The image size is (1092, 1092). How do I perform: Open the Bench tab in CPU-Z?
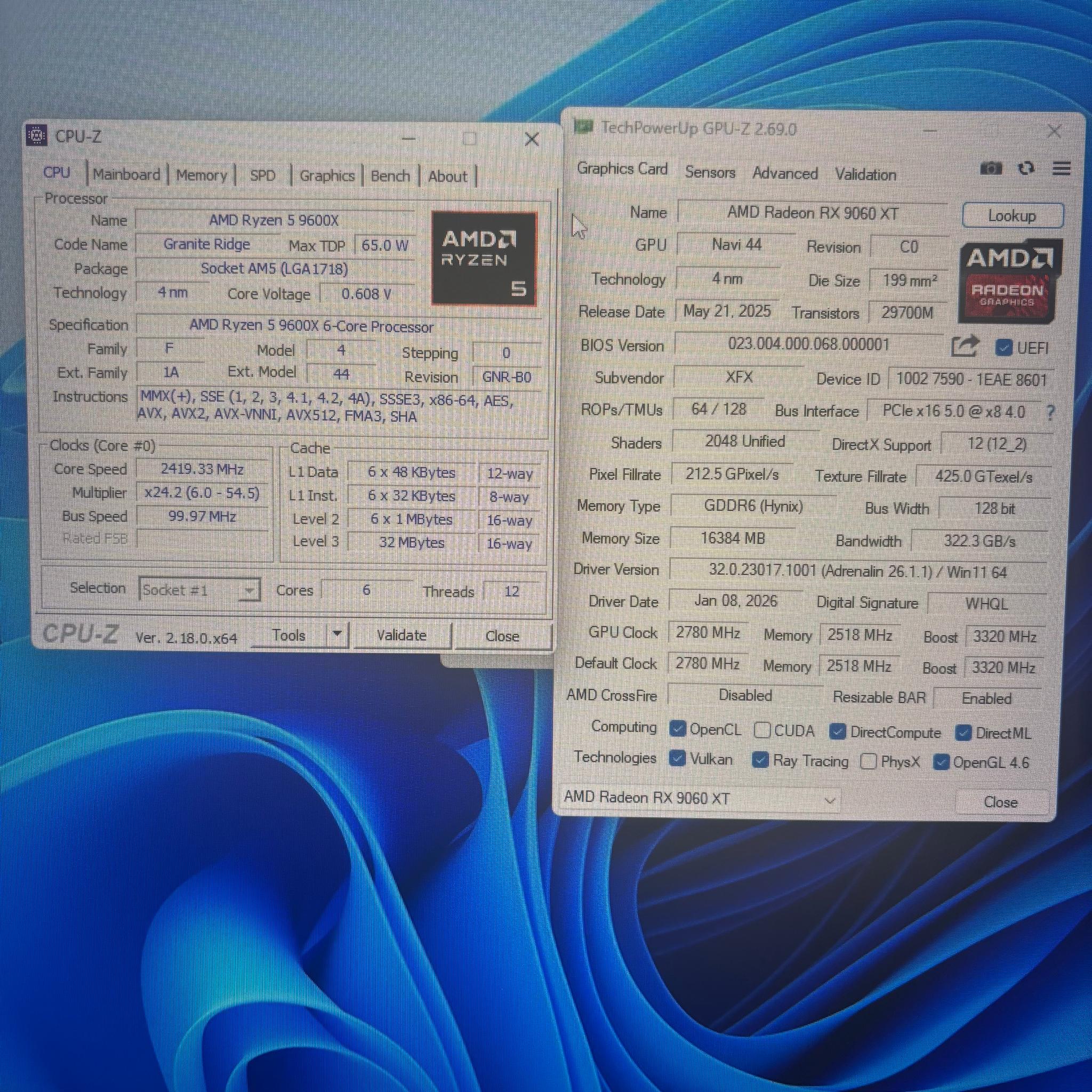click(390, 176)
